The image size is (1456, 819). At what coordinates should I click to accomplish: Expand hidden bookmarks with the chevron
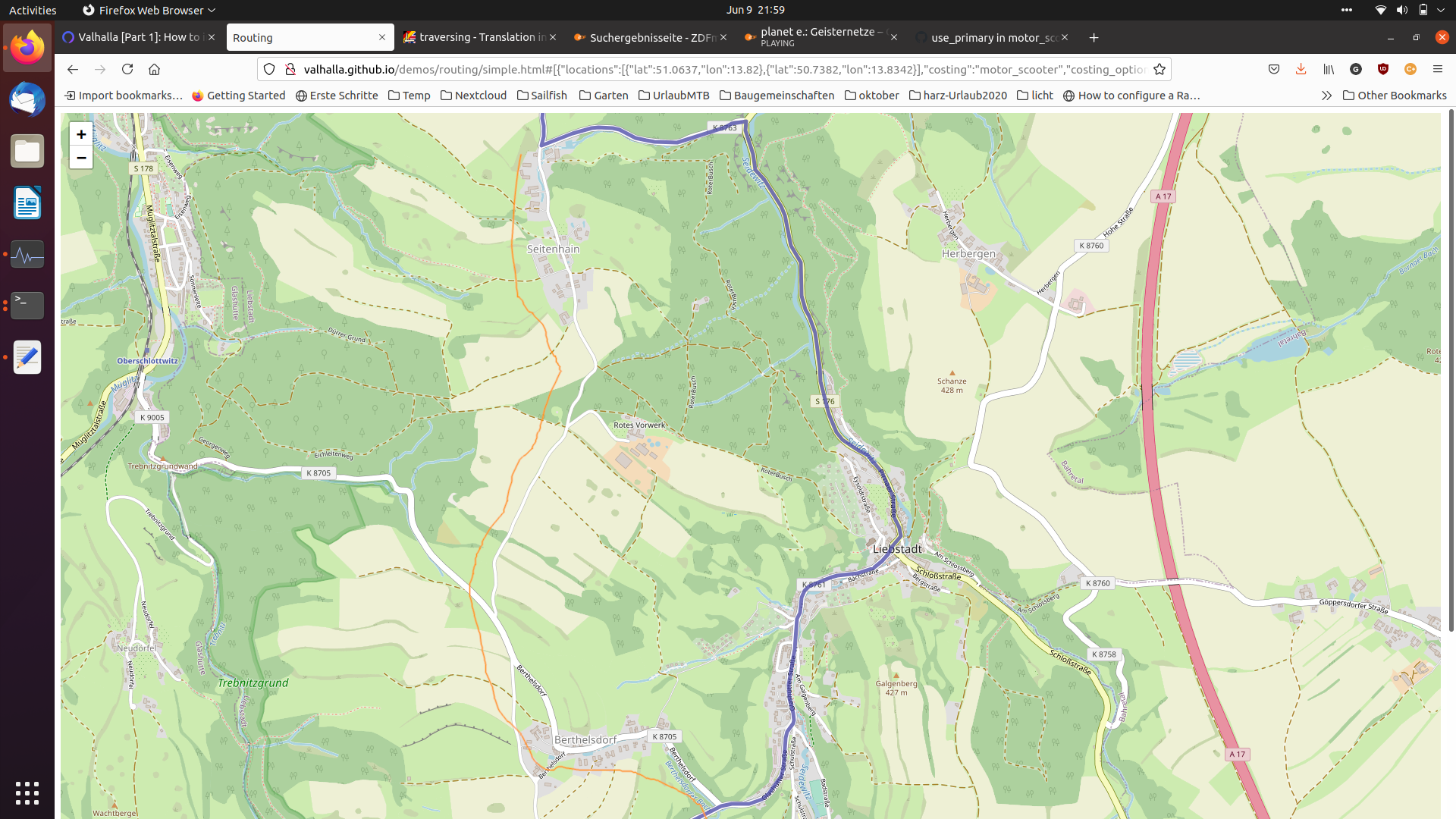tap(1328, 96)
